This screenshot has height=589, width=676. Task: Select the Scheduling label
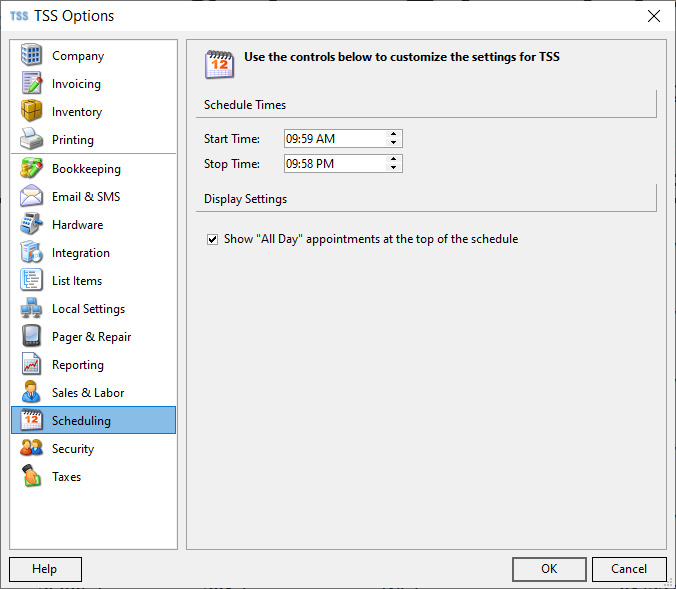(81, 420)
